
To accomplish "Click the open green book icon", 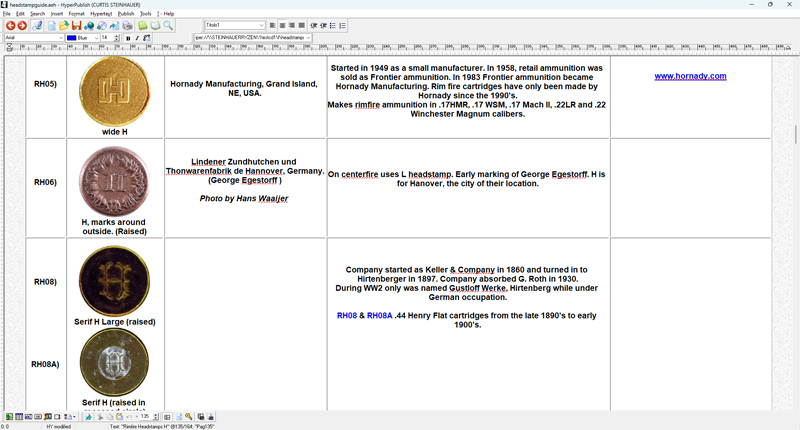I will [155, 26].
